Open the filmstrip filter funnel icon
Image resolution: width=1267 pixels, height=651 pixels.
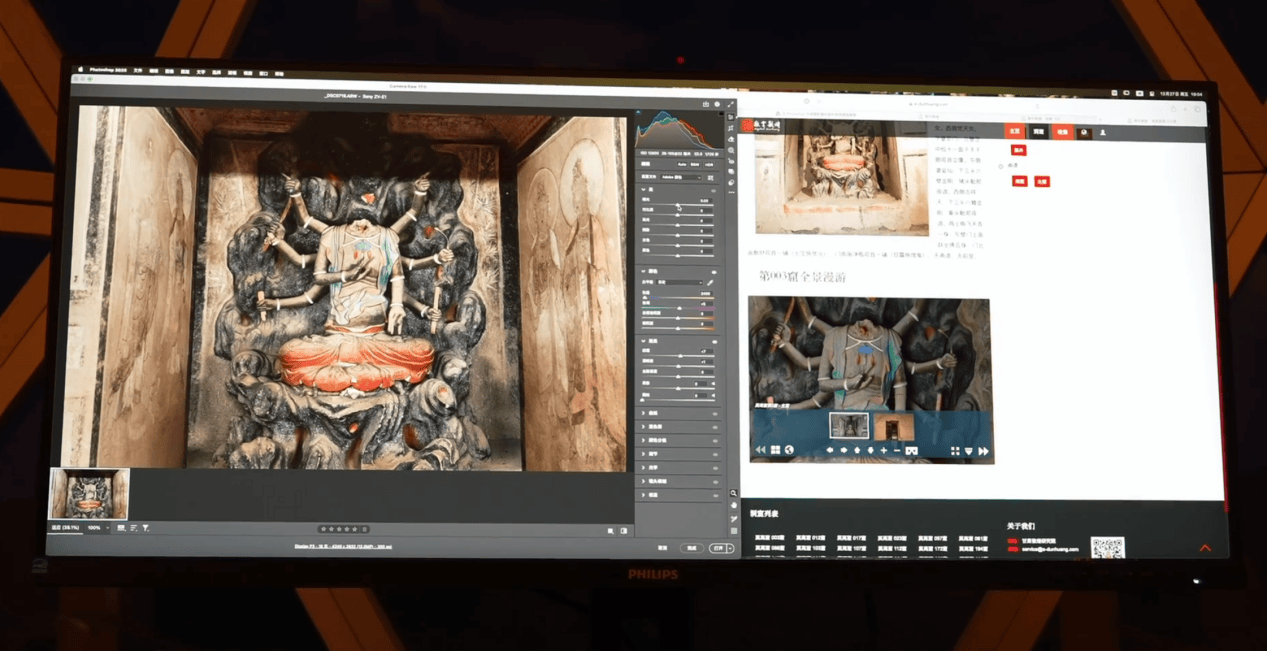coord(146,528)
